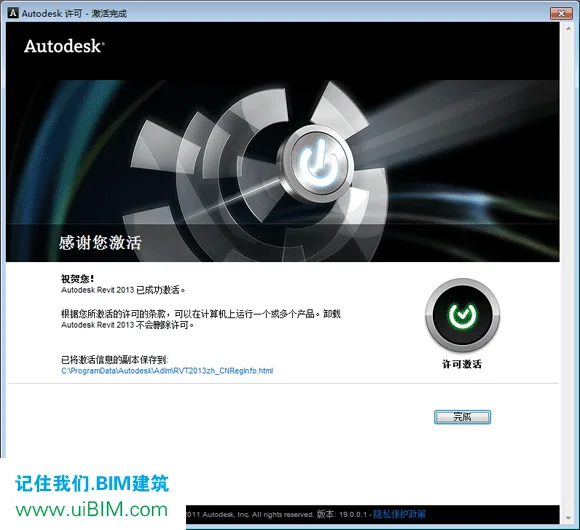This screenshot has height=530, width=580.
Task: Click the Autodesk A icon in title bar
Action: point(13,13)
